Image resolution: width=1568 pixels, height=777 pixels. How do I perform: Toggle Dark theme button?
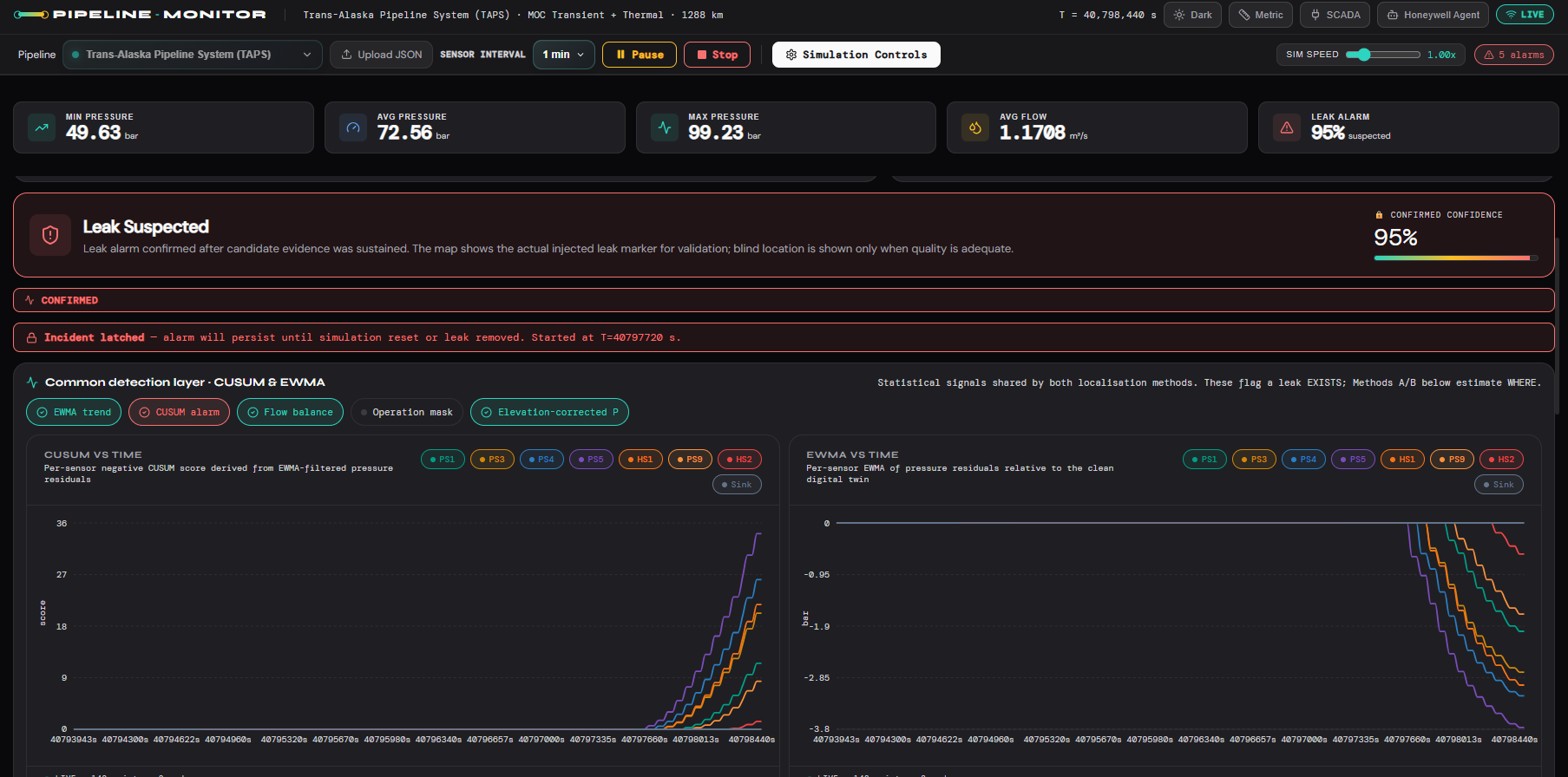1192,15
